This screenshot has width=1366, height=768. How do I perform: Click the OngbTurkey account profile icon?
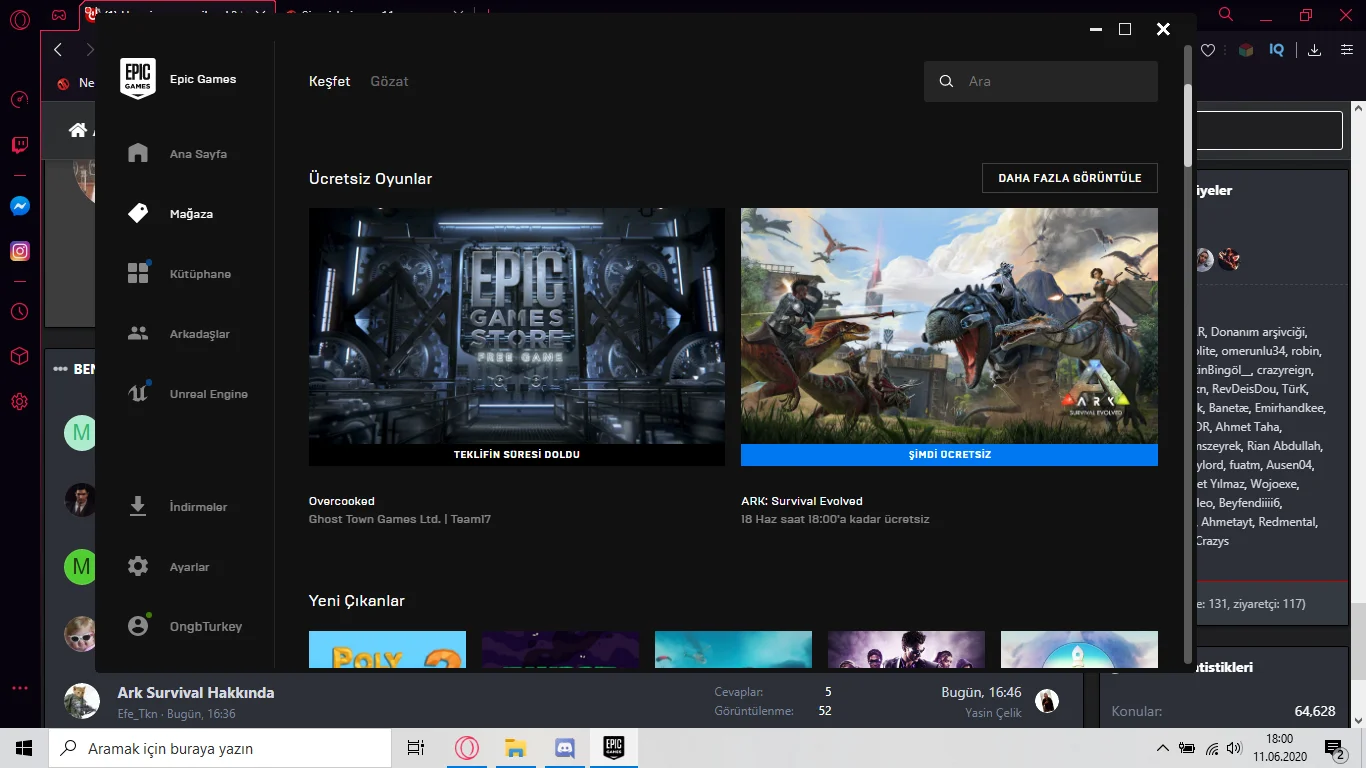coord(138,626)
